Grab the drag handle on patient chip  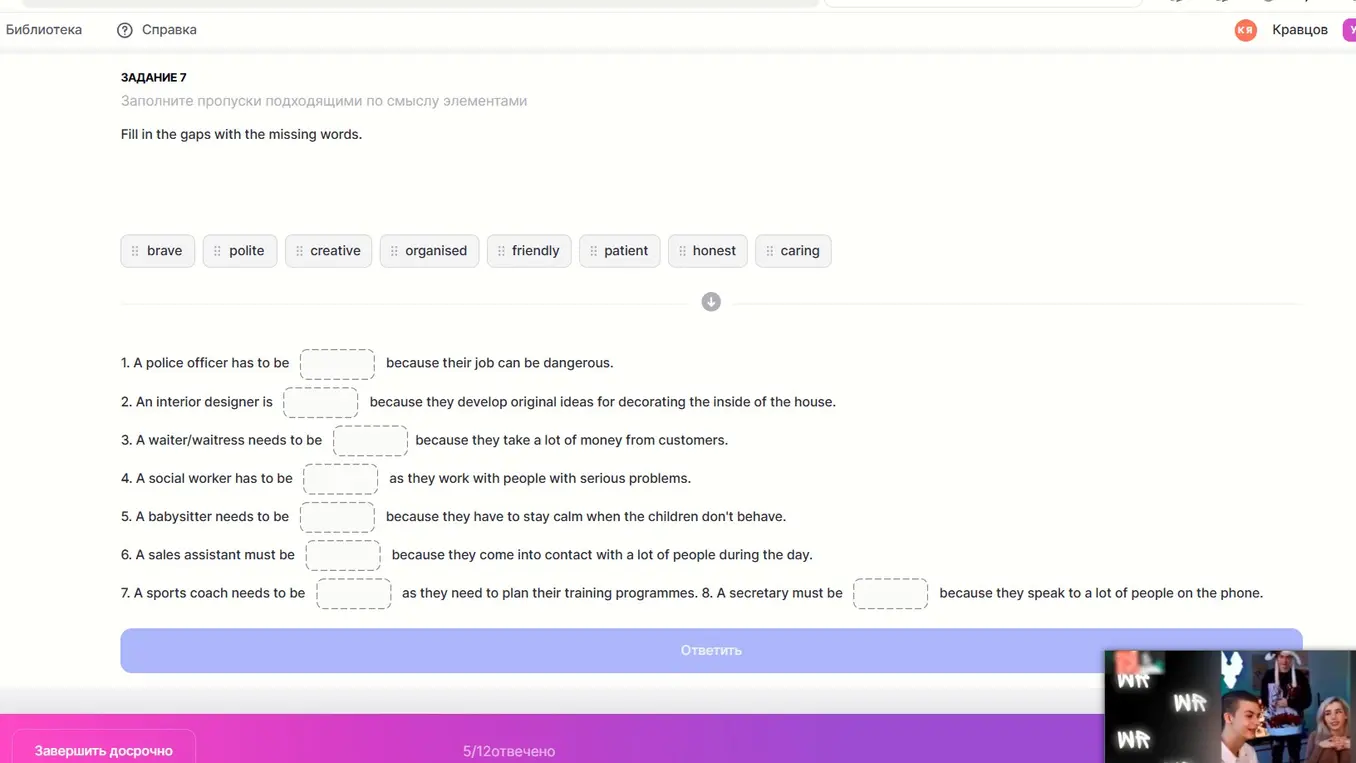point(593,251)
